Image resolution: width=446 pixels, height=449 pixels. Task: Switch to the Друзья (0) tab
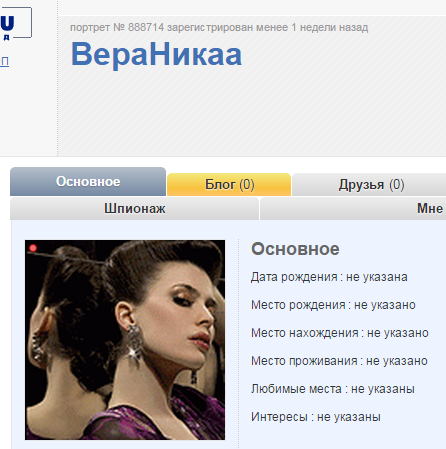[369, 184]
